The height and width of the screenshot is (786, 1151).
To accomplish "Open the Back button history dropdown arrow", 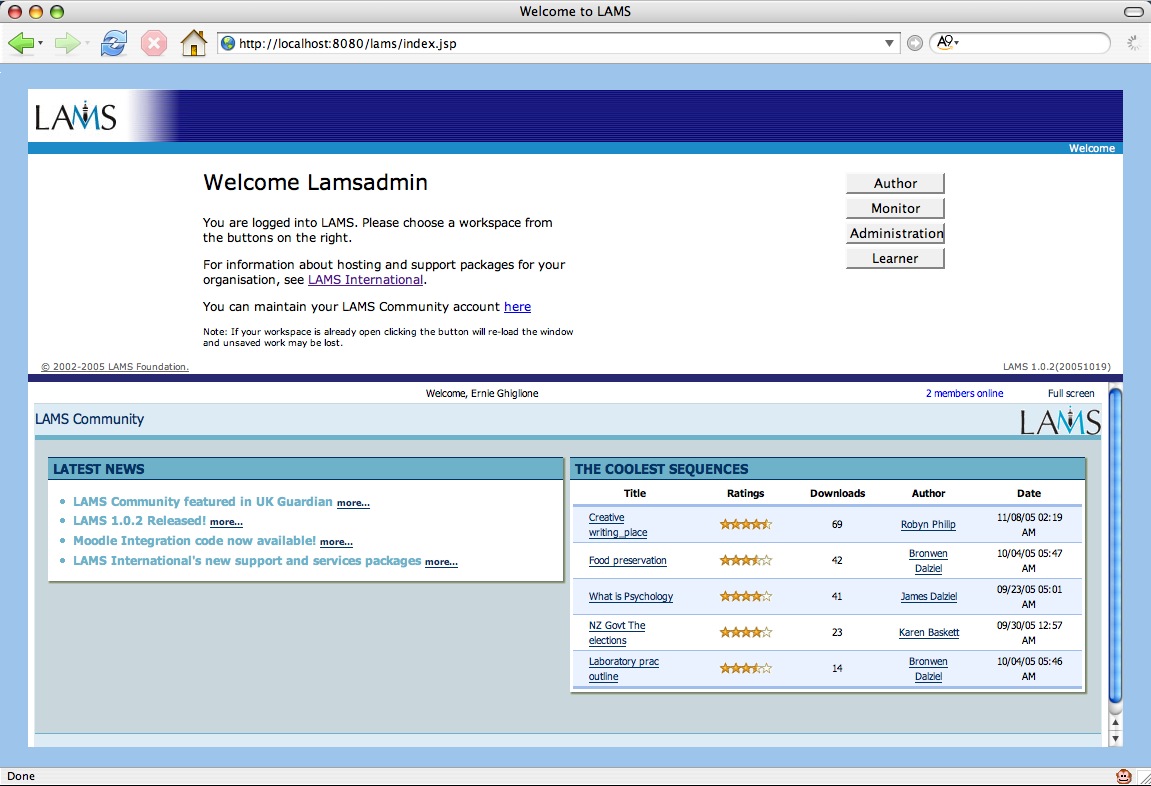I will 41,43.
